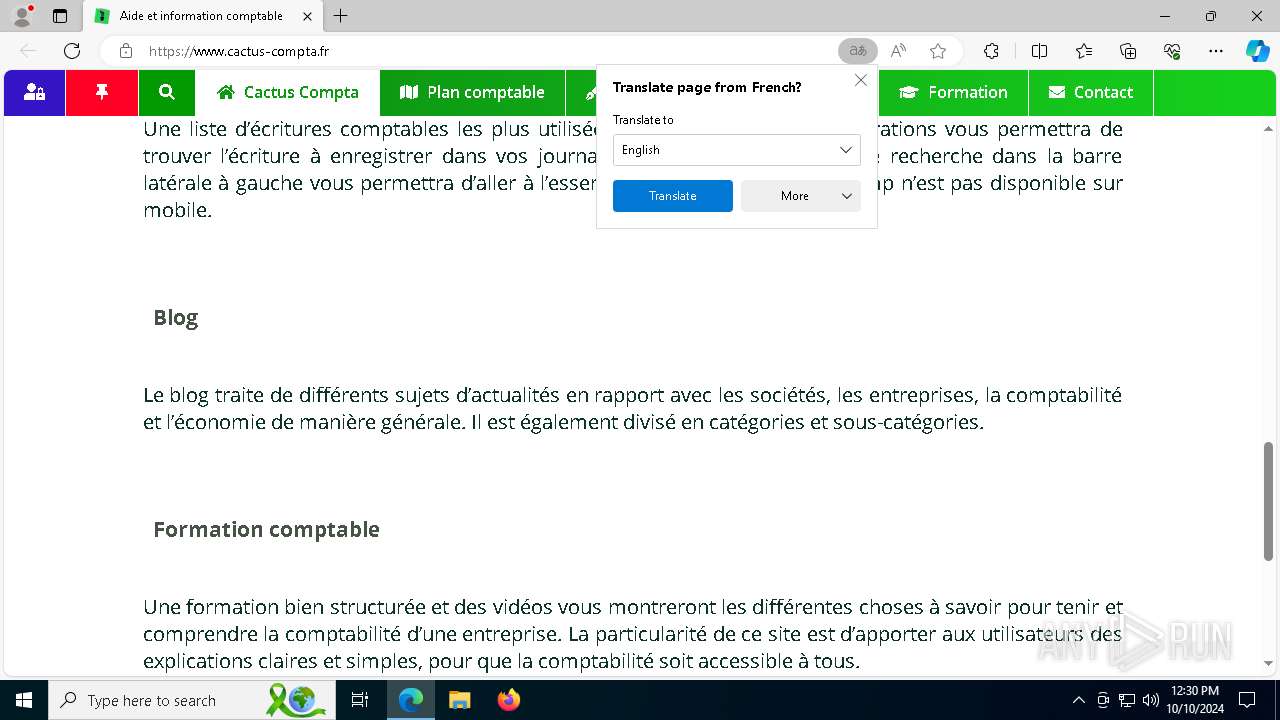
Task: Open the Collections icon
Action: point(1128,51)
